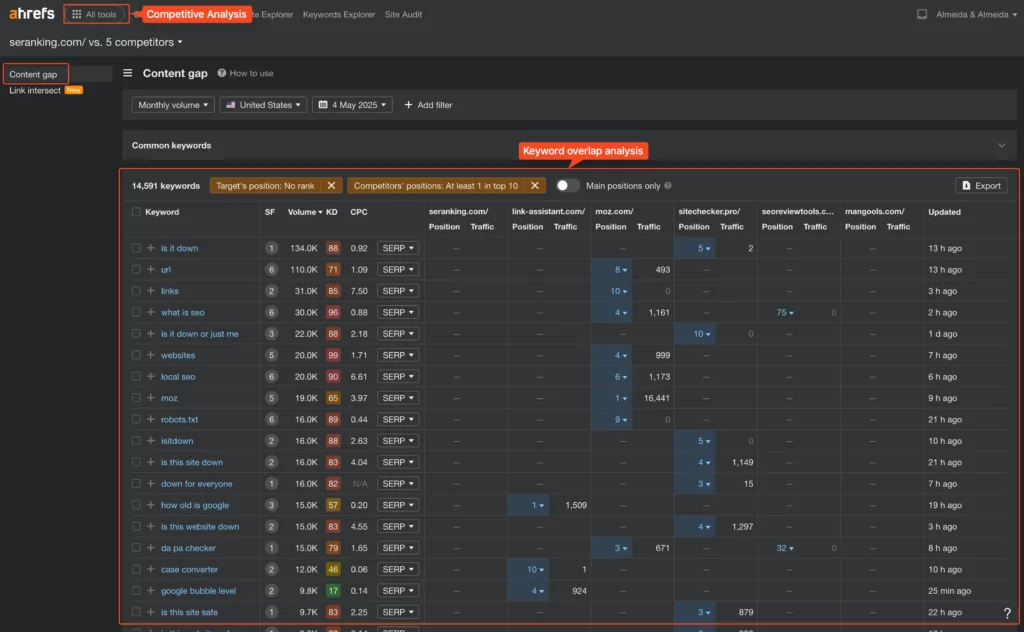Open the 'local seo' keyword link
Image resolution: width=1024 pixels, height=632 pixels.
[x=178, y=377]
